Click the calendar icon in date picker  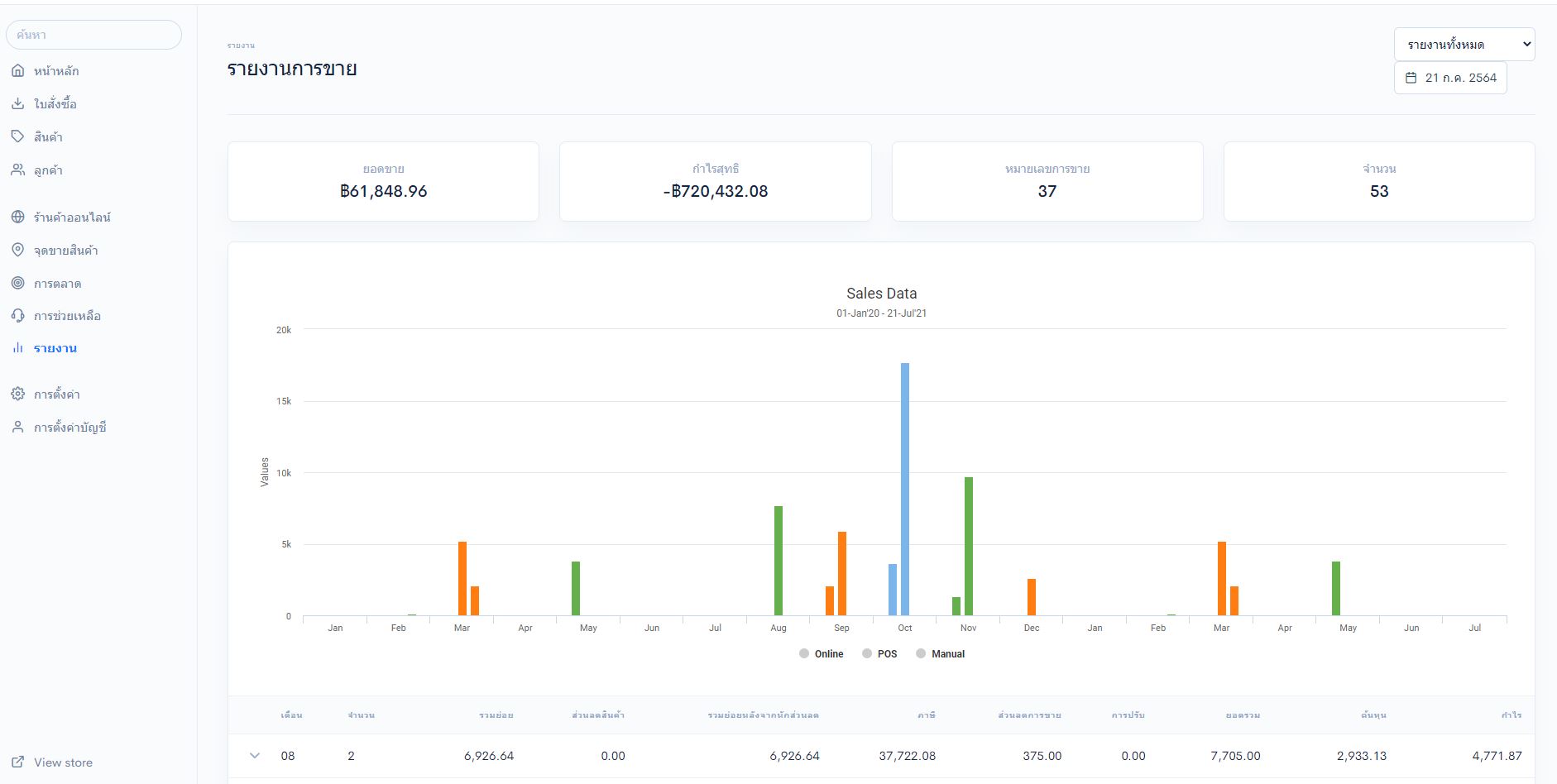(x=1411, y=78)
